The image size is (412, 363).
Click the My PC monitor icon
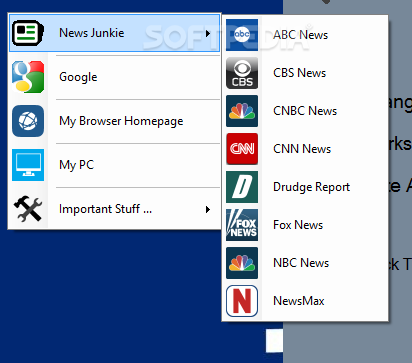tap(28, 165)
